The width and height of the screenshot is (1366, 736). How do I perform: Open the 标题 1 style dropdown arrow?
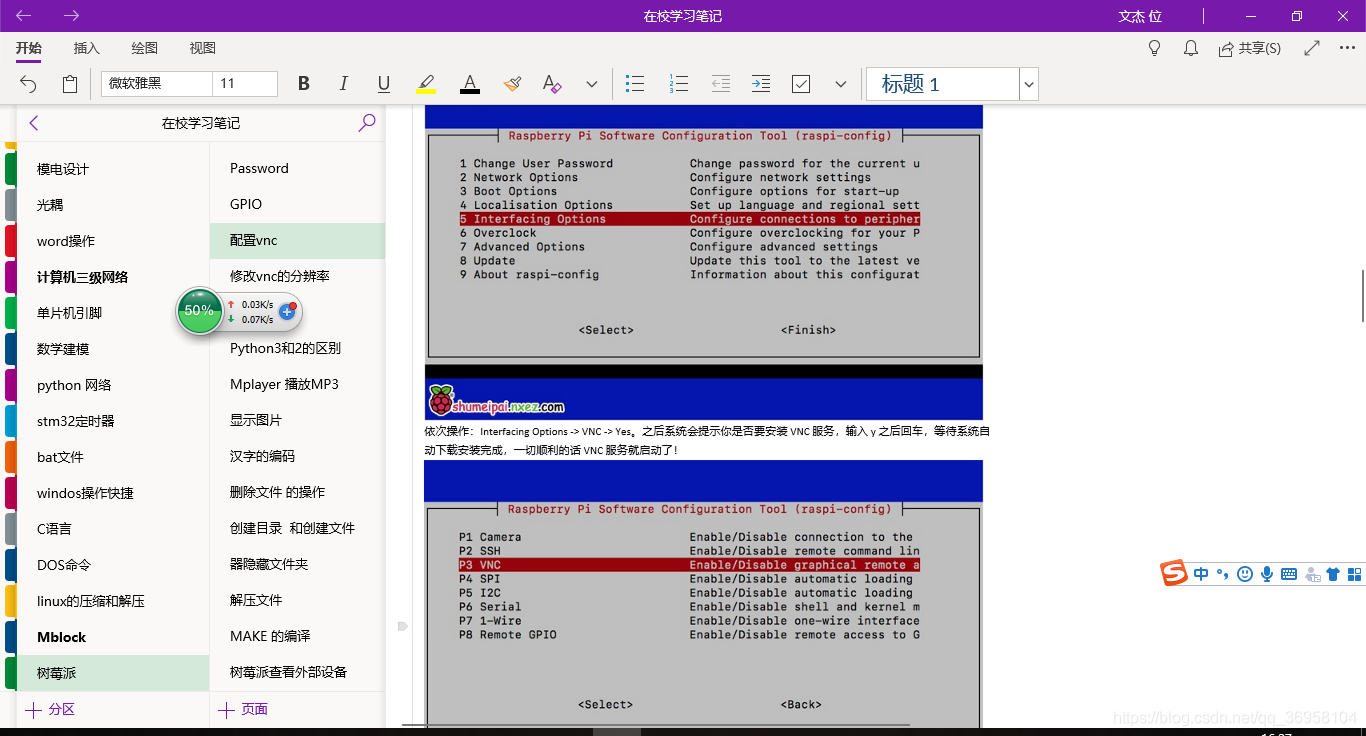(1029, 84)
